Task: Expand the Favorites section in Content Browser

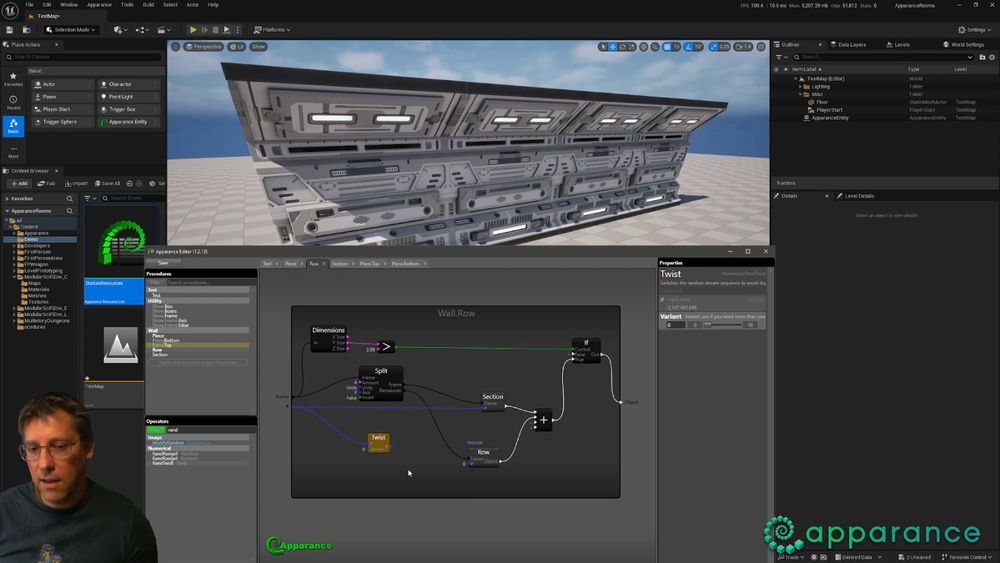Action: (x=7, y=198)
